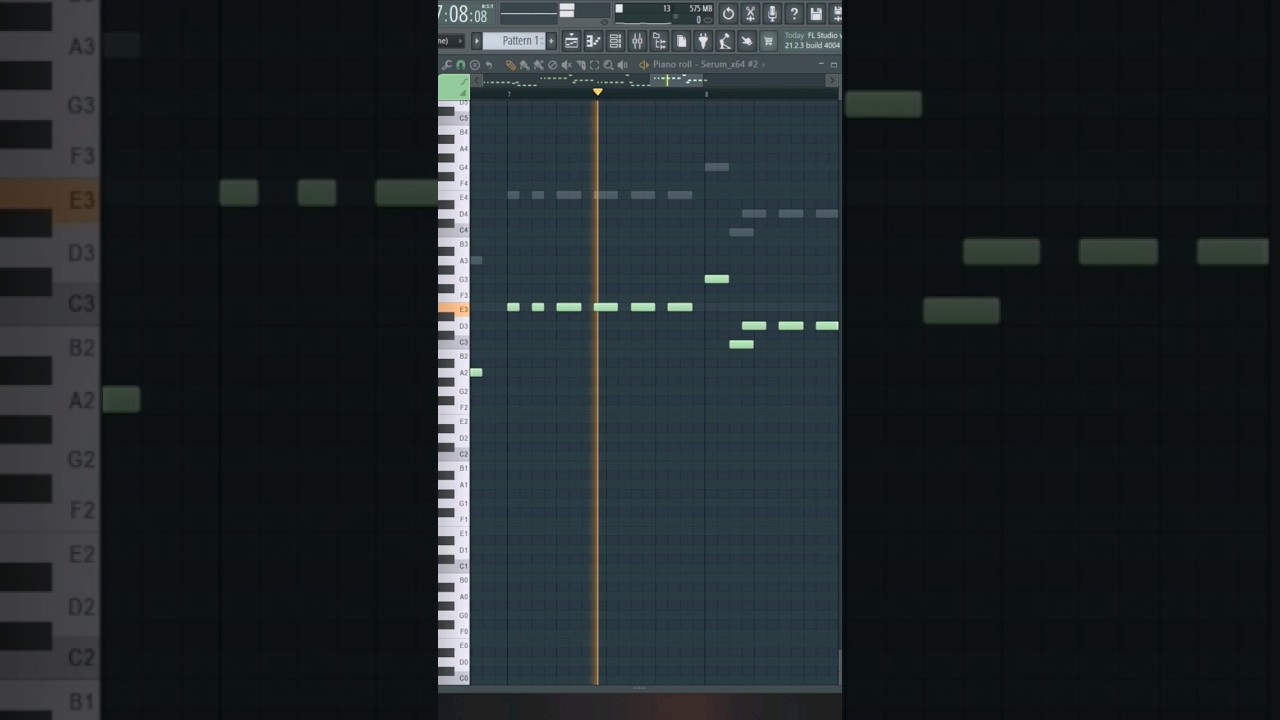
Task: Click the C5 piano key
Action: pyautogui.click(x=453, y=118)
